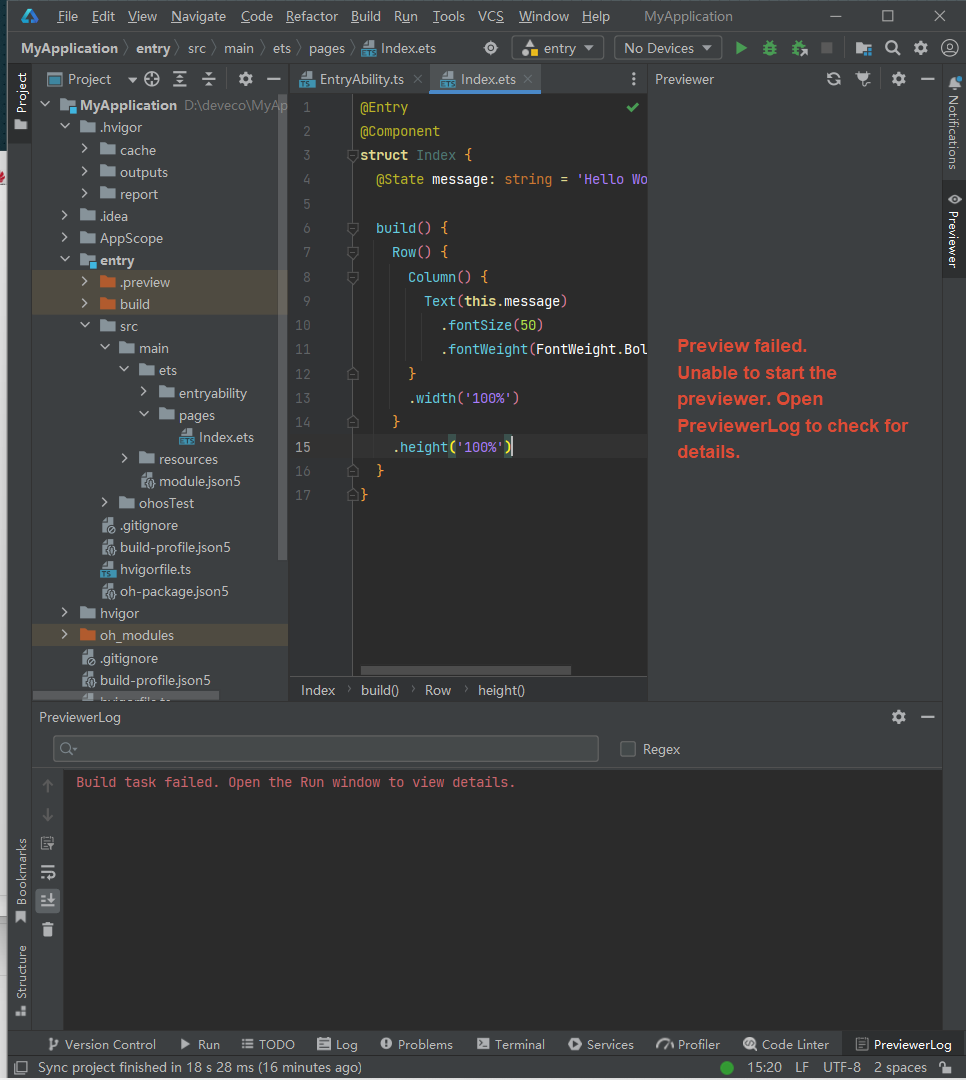This screenshot has height=1080, width=966.
Task: Switch to the EntryAbility.ts tab
Action: (x=361, y=79)
